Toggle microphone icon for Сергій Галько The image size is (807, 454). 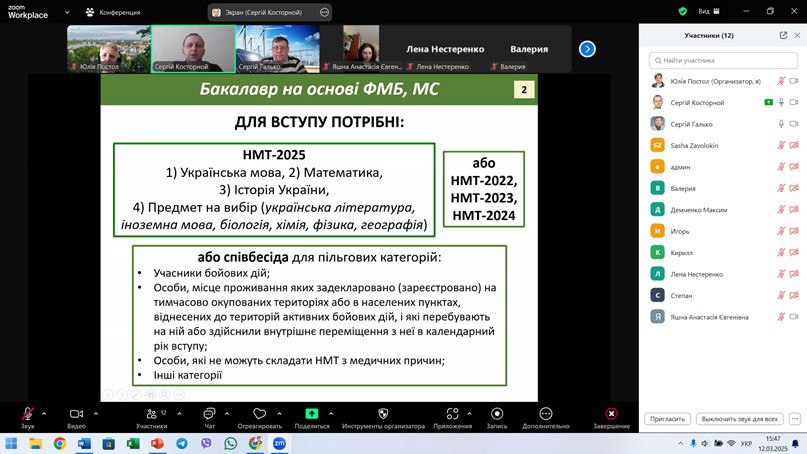pos(781,124)
